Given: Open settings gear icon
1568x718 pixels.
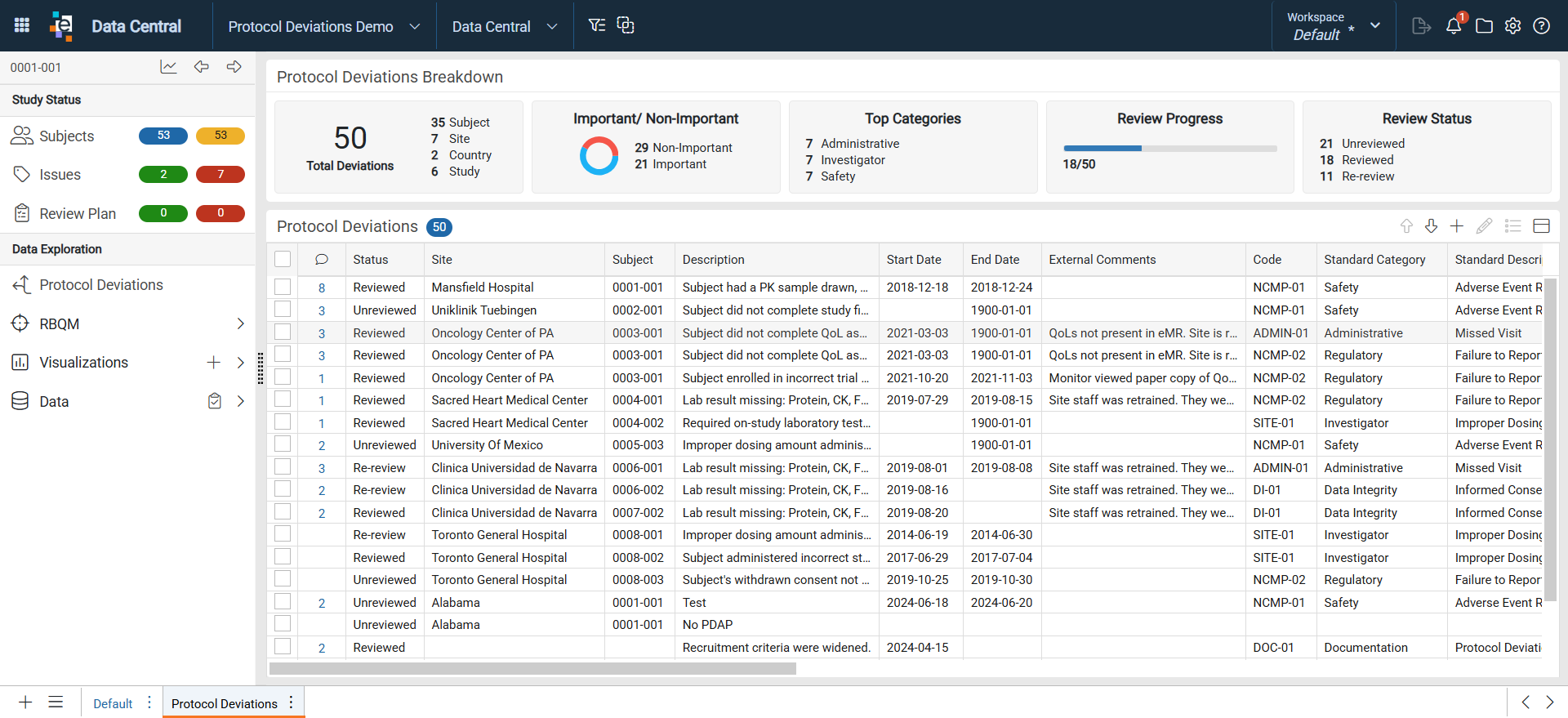Looking at the screenshot, I should tap(1512, 26).
